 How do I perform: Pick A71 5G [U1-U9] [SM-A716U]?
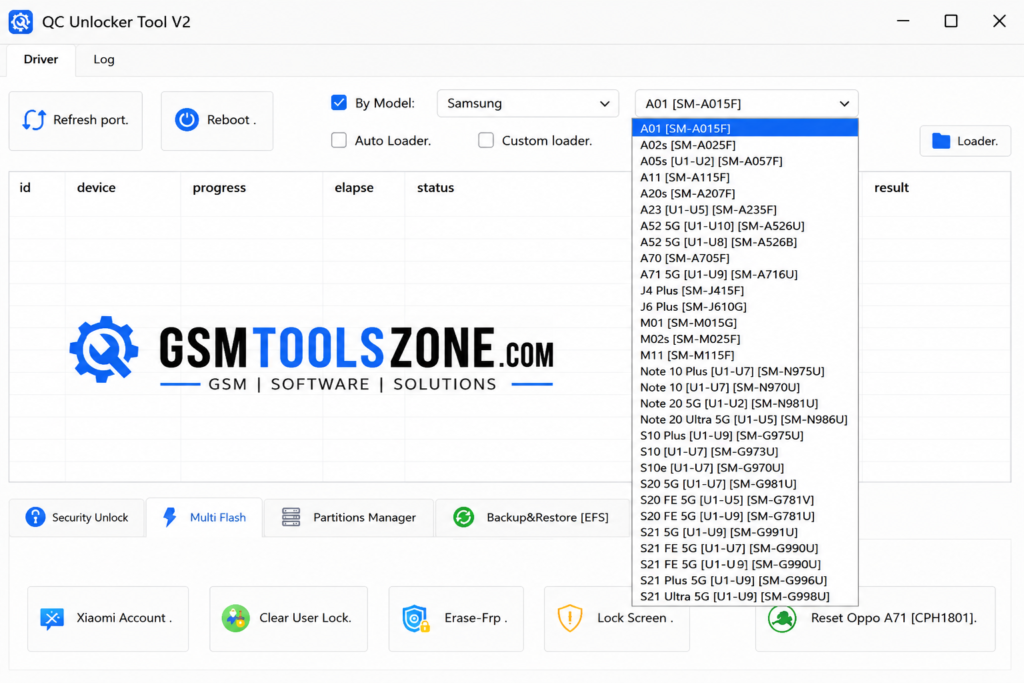coord(745,274)
